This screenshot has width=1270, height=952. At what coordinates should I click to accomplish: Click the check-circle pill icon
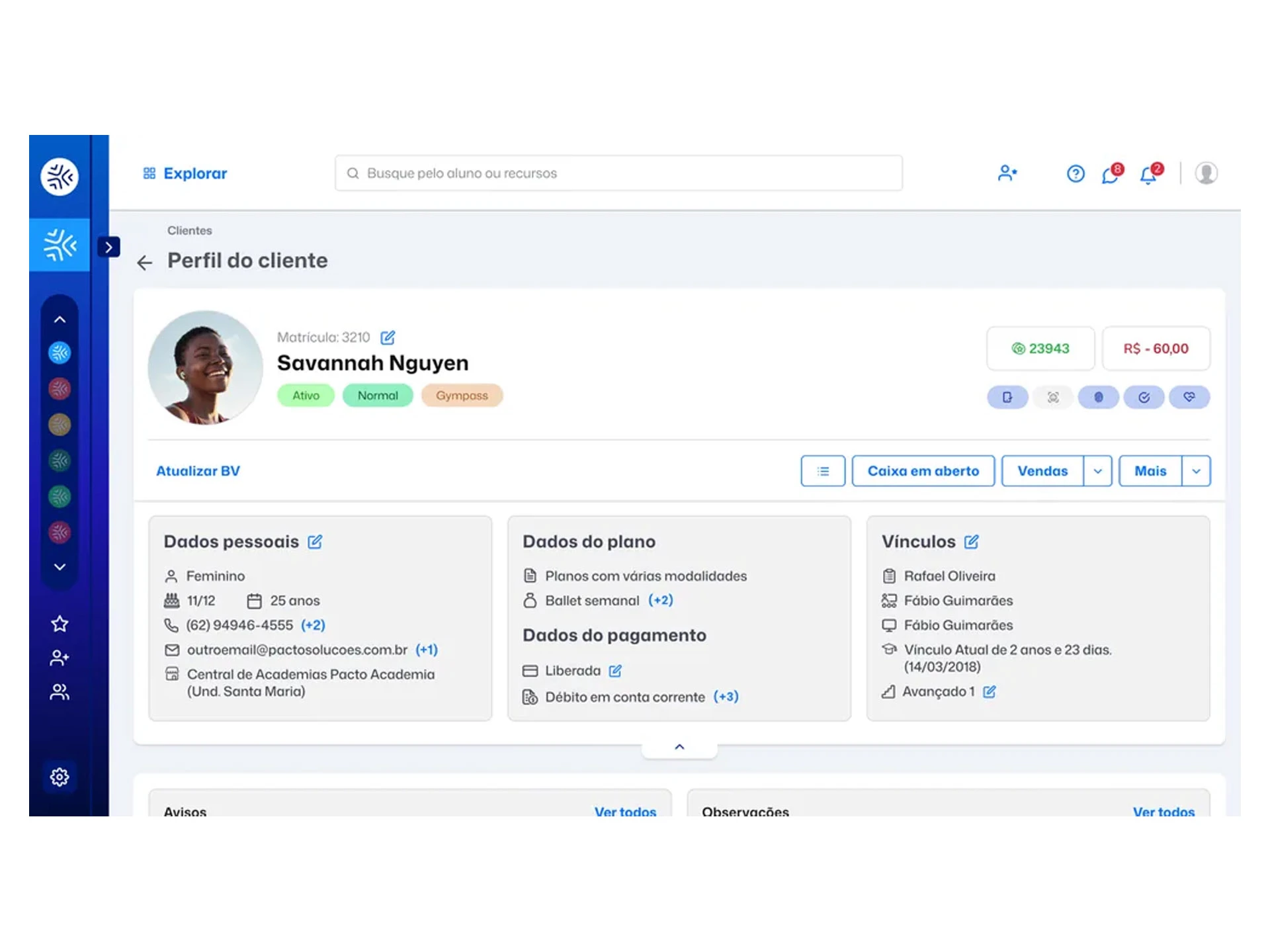pyautogui.click(x=1144, y=397)
